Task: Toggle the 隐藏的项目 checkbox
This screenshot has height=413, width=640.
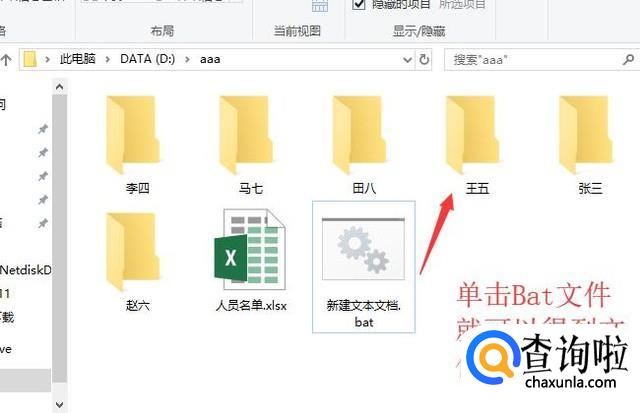Action: (358, 4)
